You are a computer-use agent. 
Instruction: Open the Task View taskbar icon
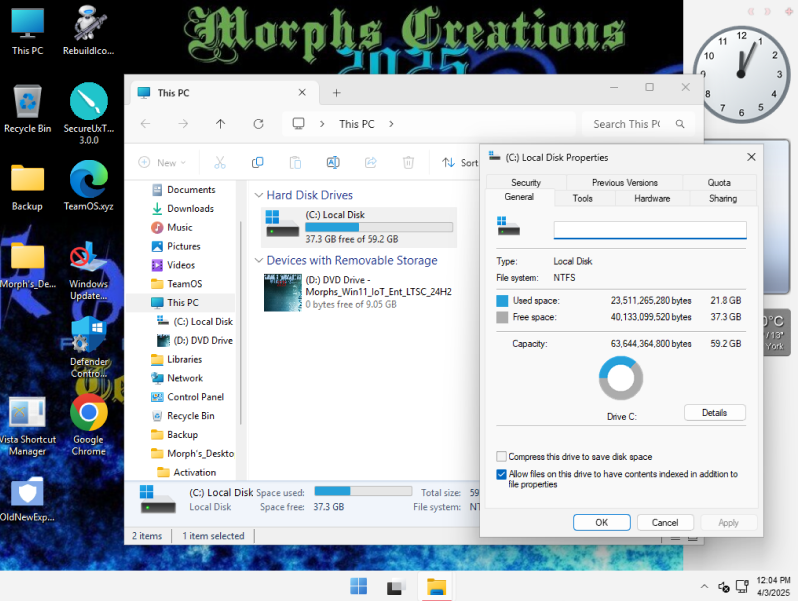click(x=396, y=587)
